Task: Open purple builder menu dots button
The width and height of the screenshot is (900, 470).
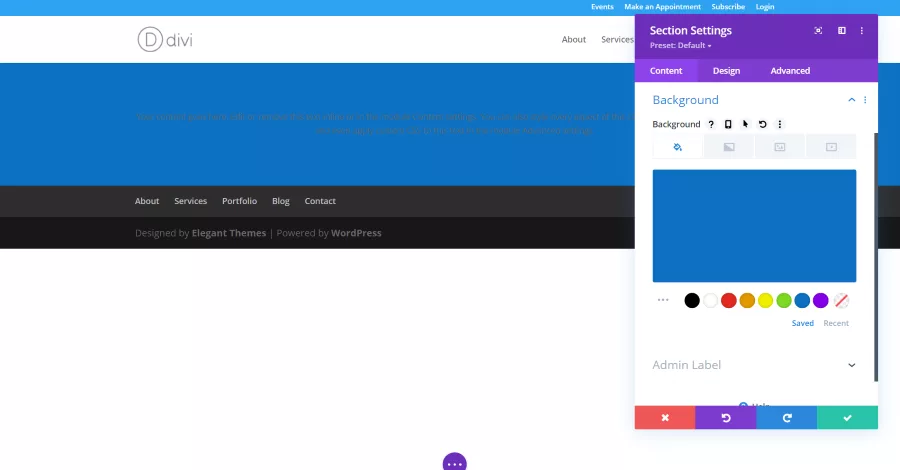Action: (455, 462)
